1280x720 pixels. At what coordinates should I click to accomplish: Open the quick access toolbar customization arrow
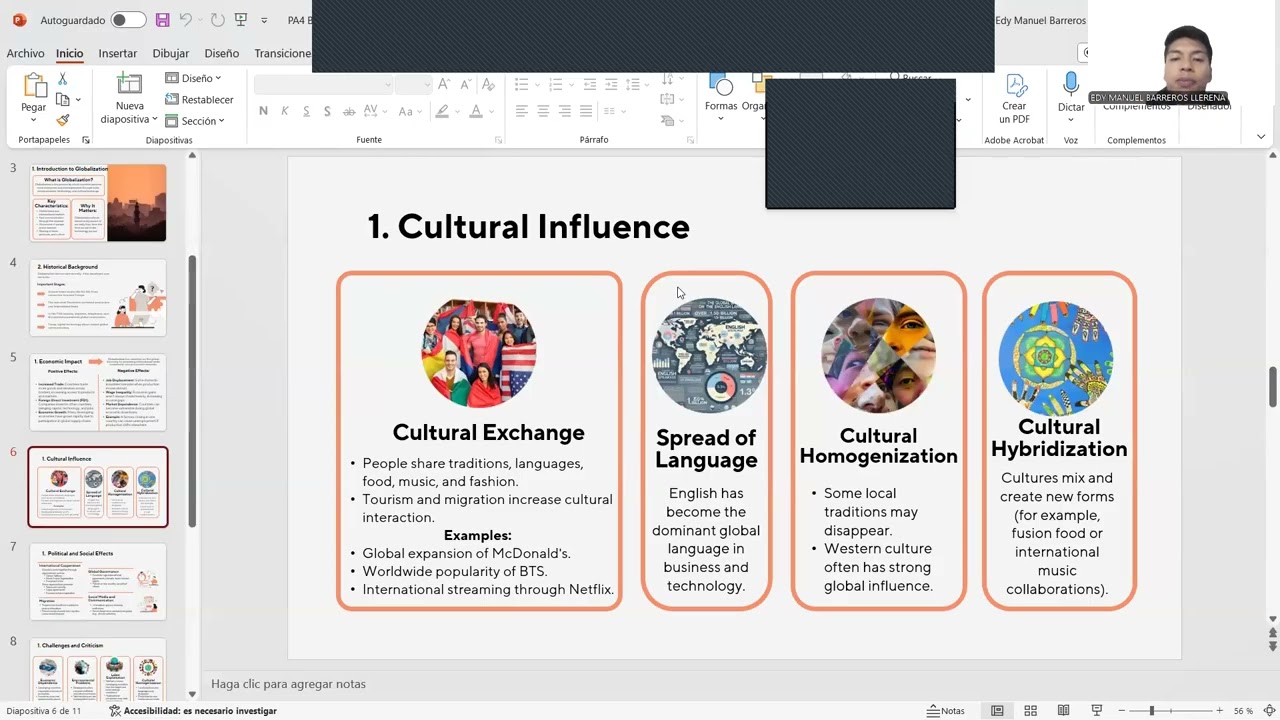pyautogui.click(x=264, y=20)
